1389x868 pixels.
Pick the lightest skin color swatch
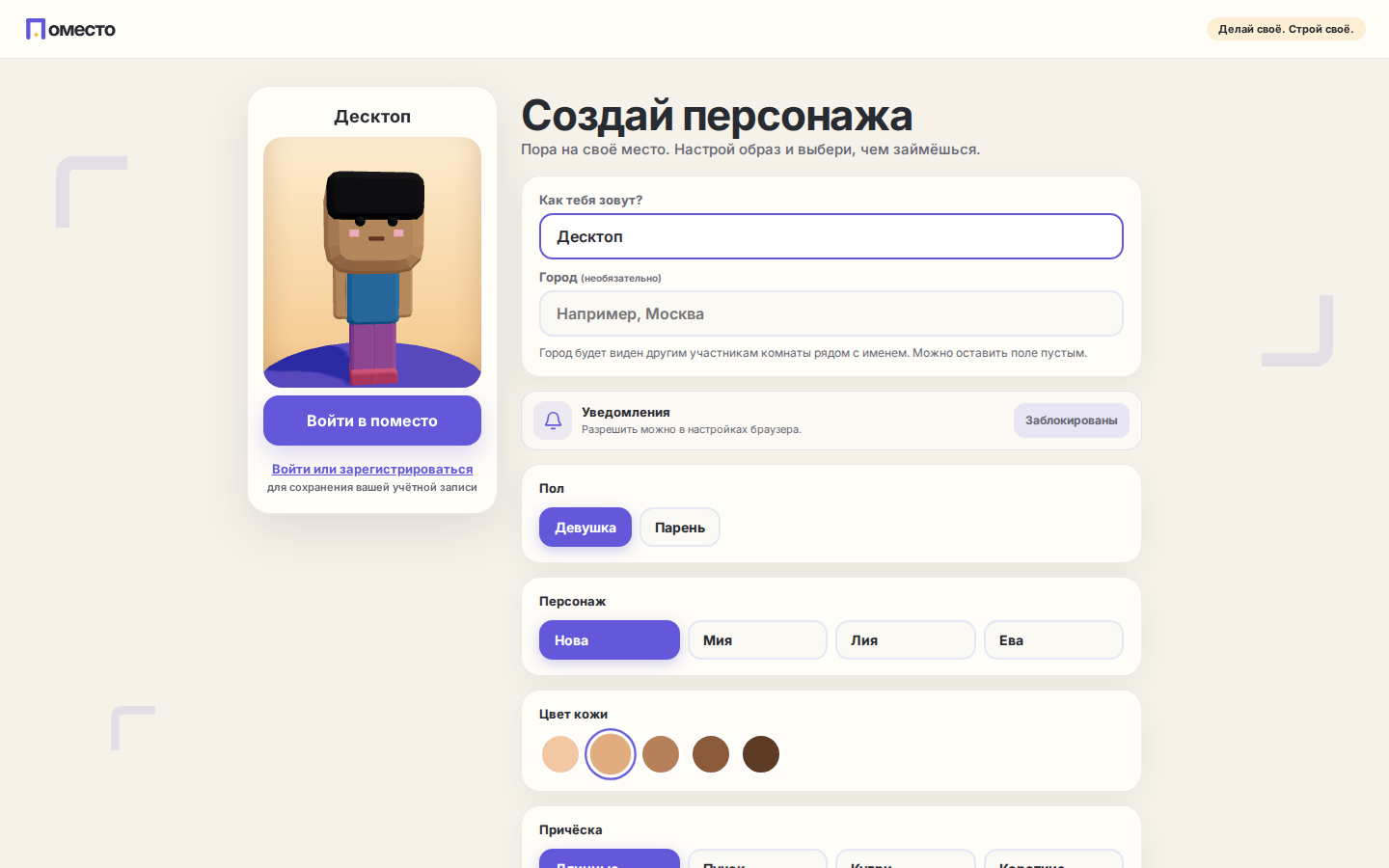(560, 754)
